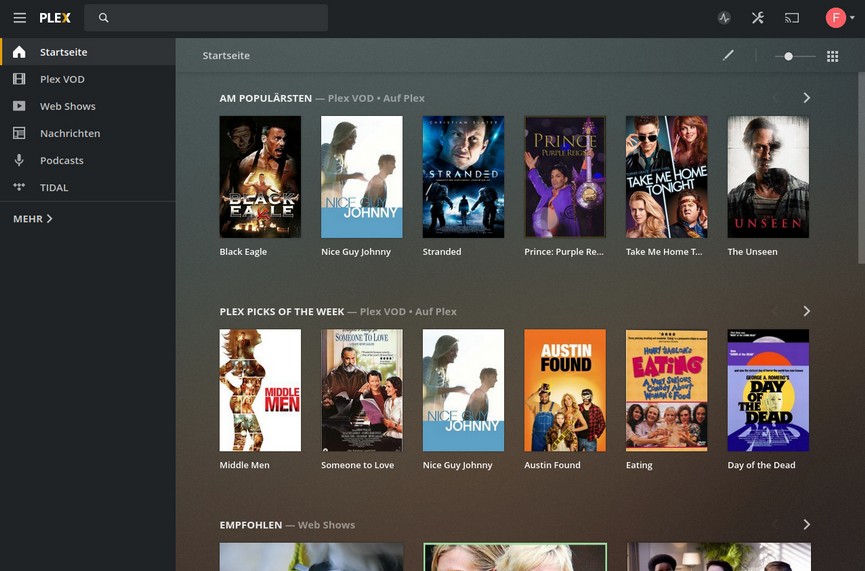Click The Unseen title text
Screen dimensions: 865x571
pyautogui.click(x=752, y=252)
